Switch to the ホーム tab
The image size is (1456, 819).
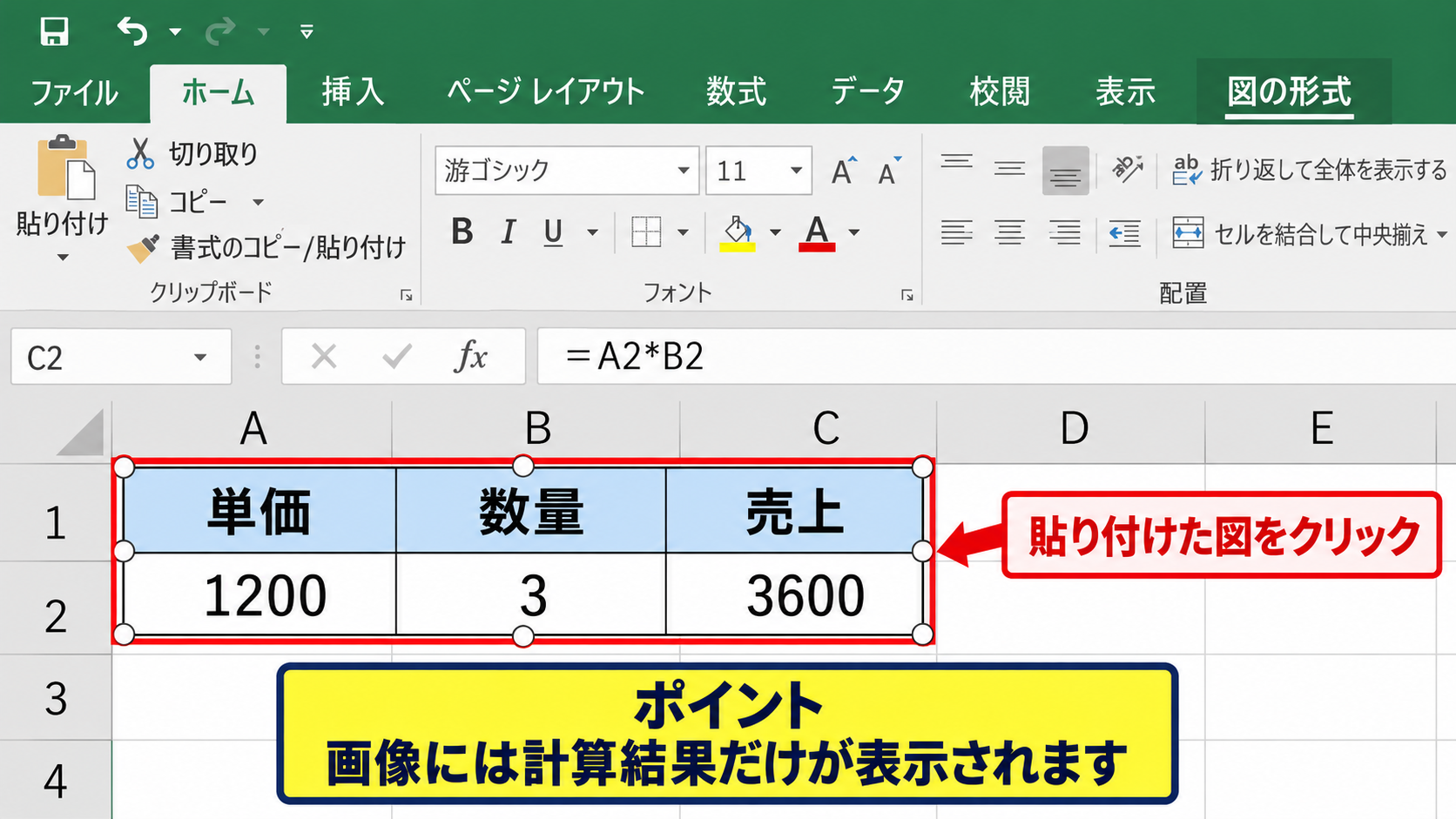pos(218,92)
